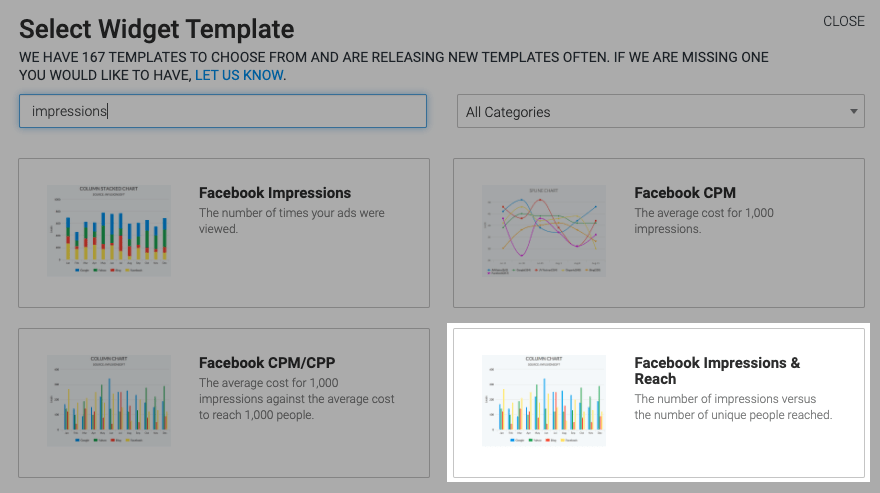This screenshot has width=880, height=493.
Task: Select the Facebook CPM spline chart thumbnail
Action: click(544, 230)
